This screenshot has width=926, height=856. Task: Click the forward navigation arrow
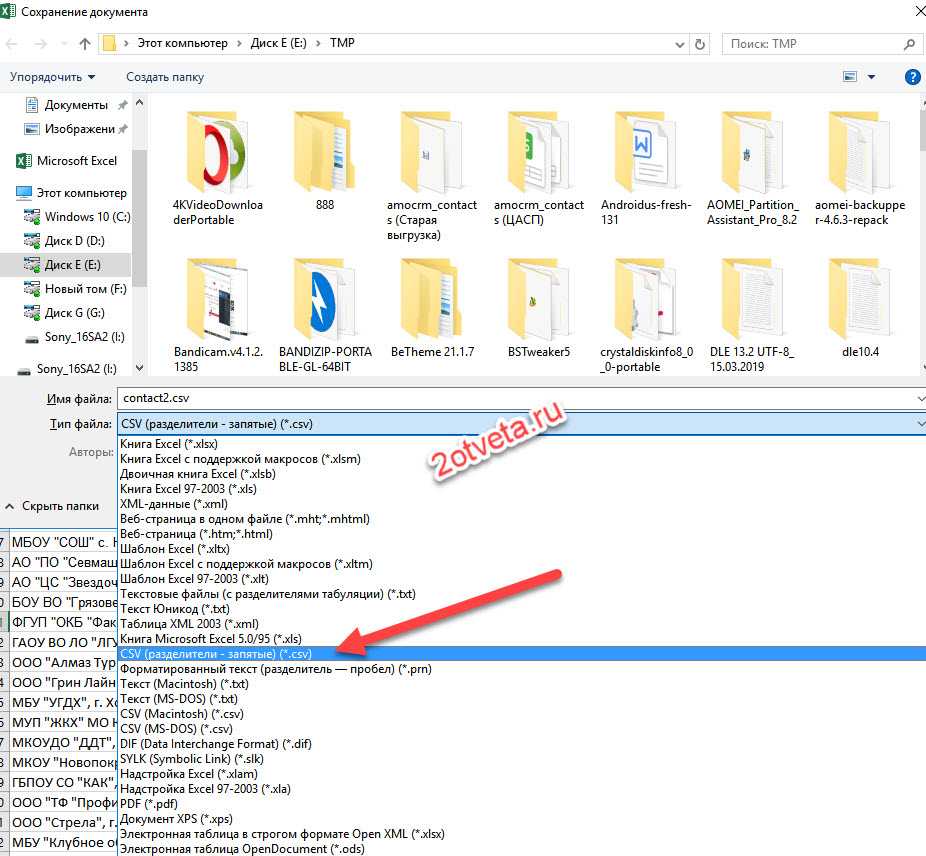pos(40,44)
